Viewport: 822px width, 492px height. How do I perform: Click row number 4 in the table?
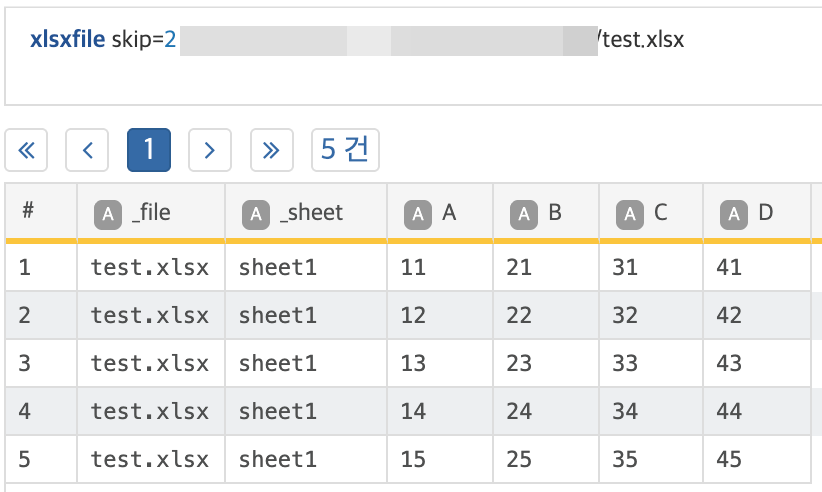coord(25,411)
